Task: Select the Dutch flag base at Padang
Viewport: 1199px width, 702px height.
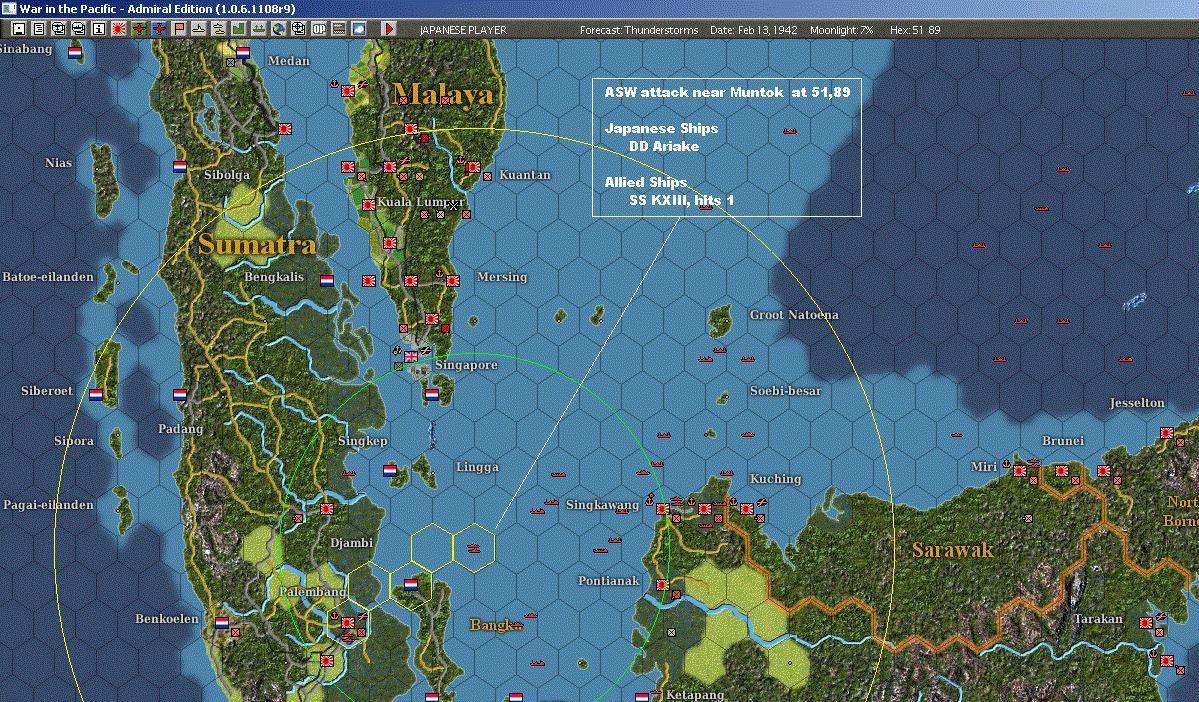Action: 180,395
